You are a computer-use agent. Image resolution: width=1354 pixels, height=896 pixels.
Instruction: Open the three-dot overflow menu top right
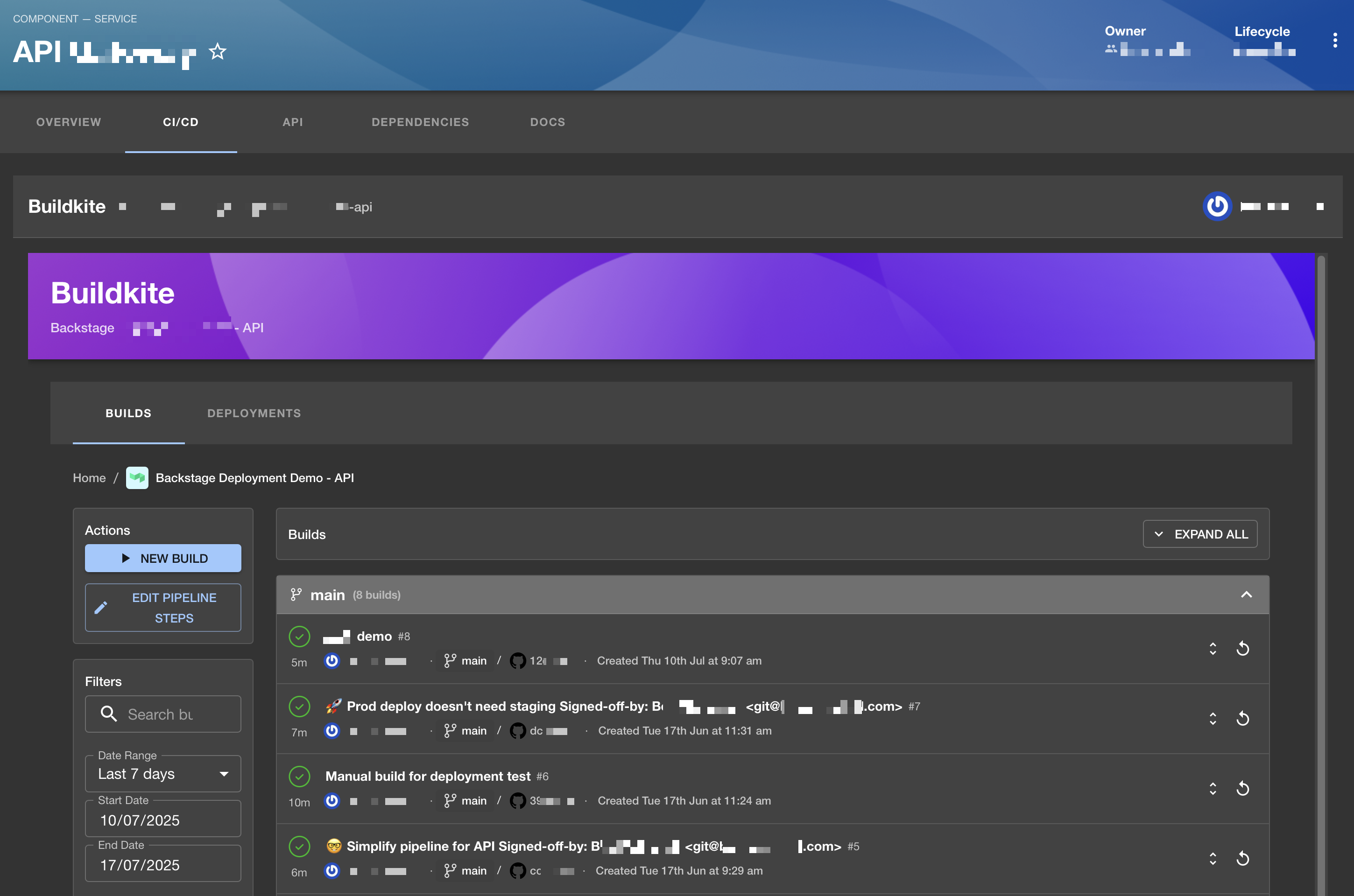point(1335,40)
